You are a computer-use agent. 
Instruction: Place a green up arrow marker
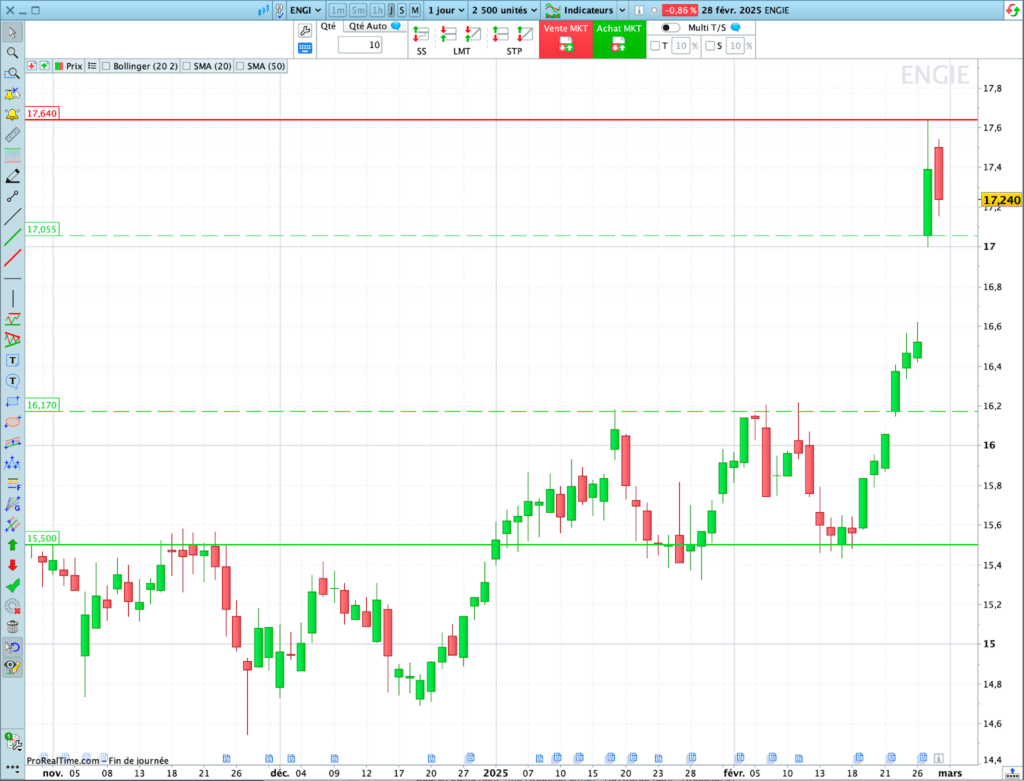12,545
